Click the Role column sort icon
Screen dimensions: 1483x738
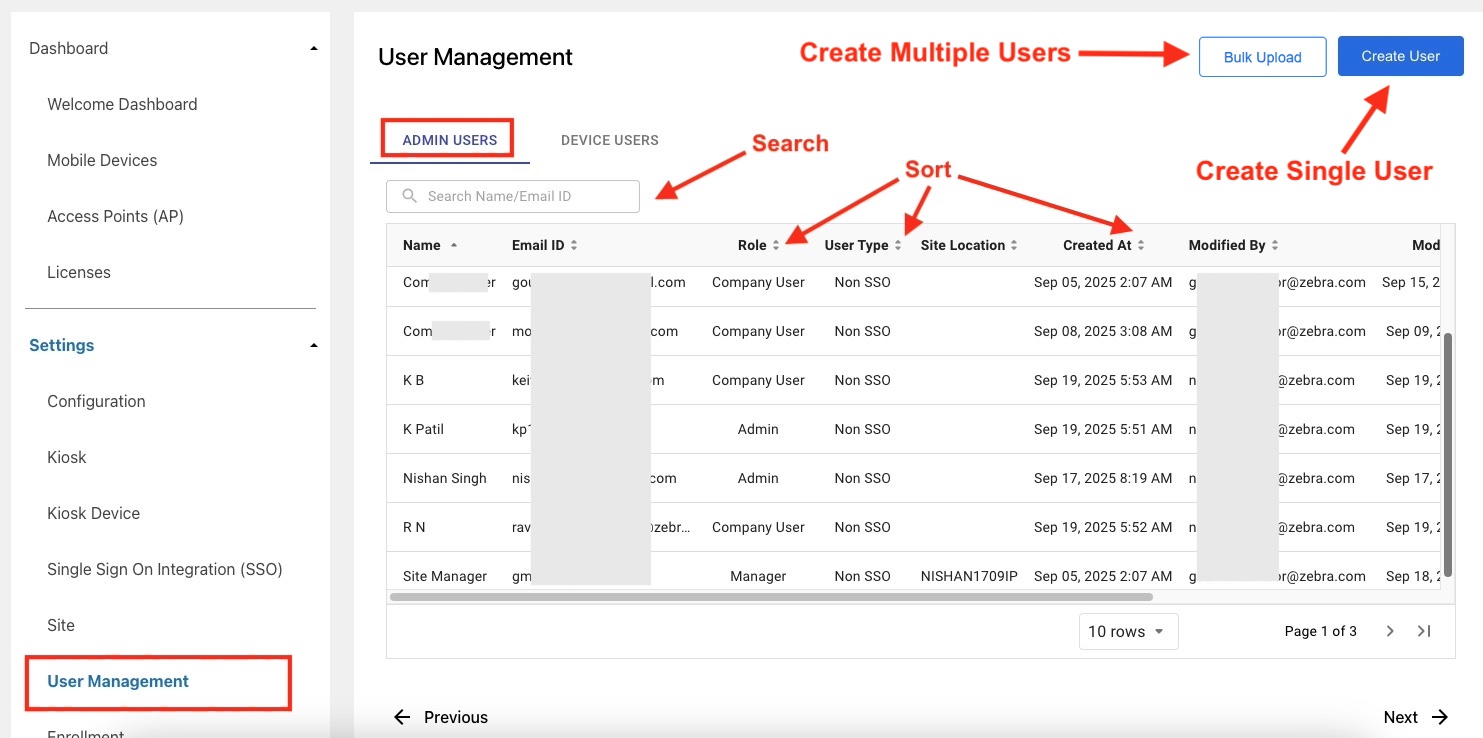[x=776, y=245]
